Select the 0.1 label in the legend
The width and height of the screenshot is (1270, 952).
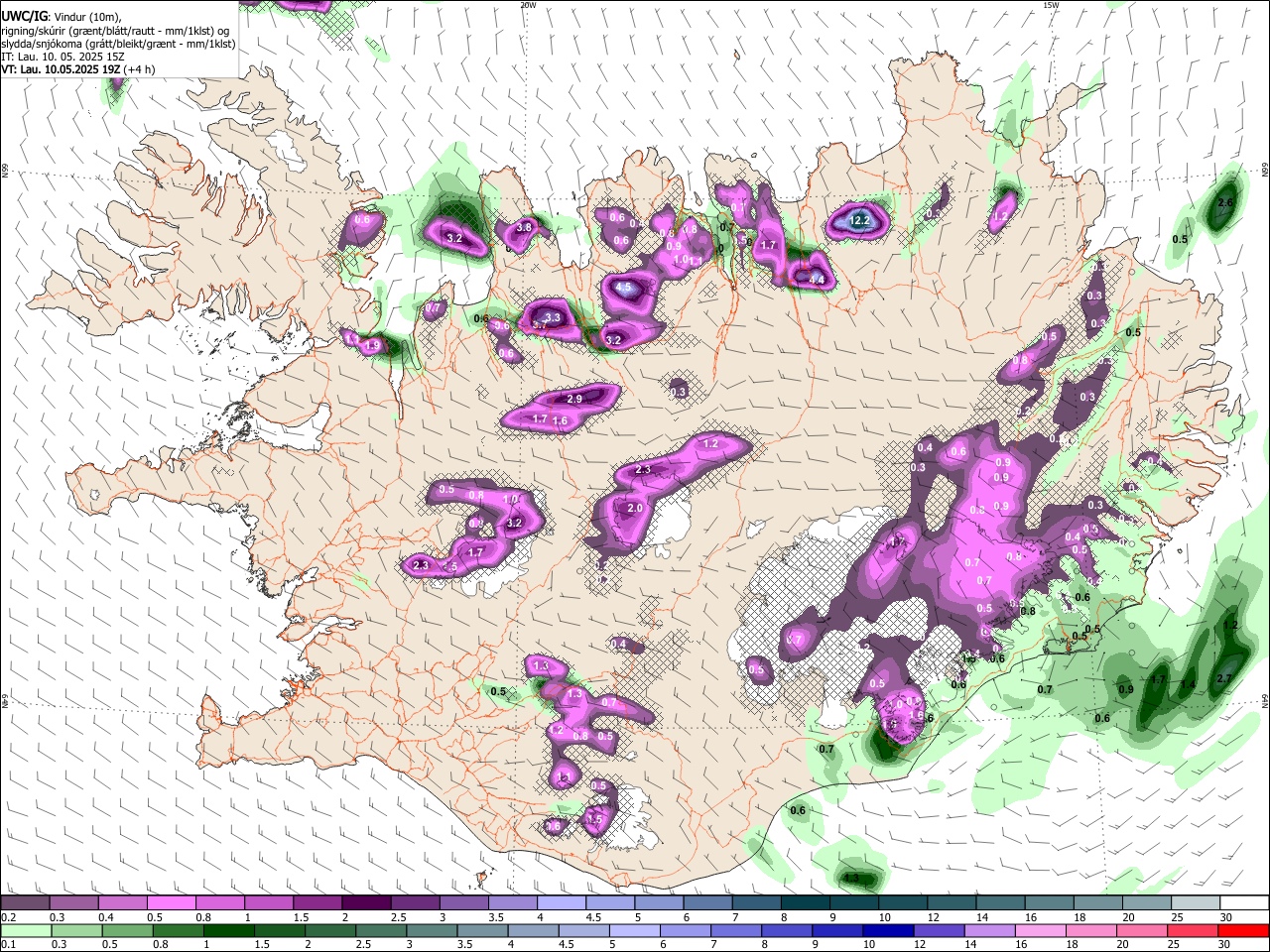pos(8,945)
